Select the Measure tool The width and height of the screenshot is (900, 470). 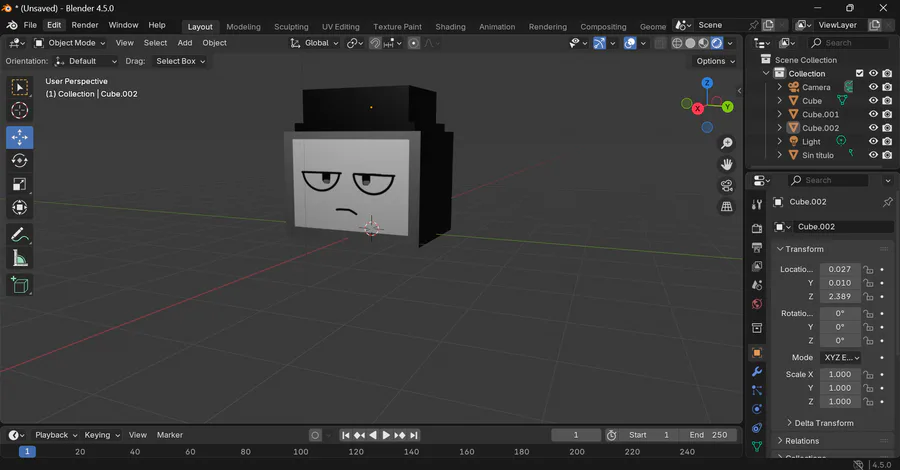20,259
